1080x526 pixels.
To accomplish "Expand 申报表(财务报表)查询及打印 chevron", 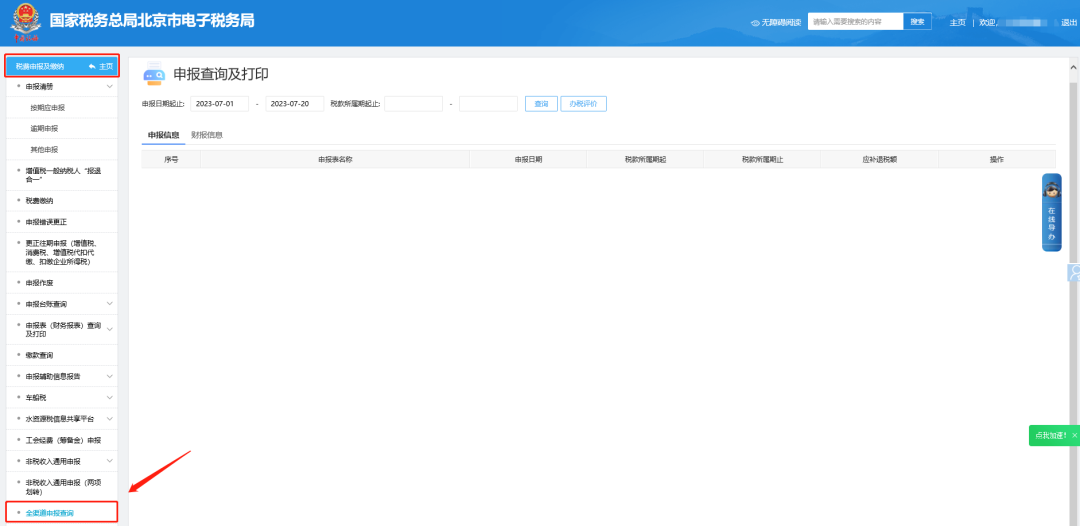I will click(110, 329).
